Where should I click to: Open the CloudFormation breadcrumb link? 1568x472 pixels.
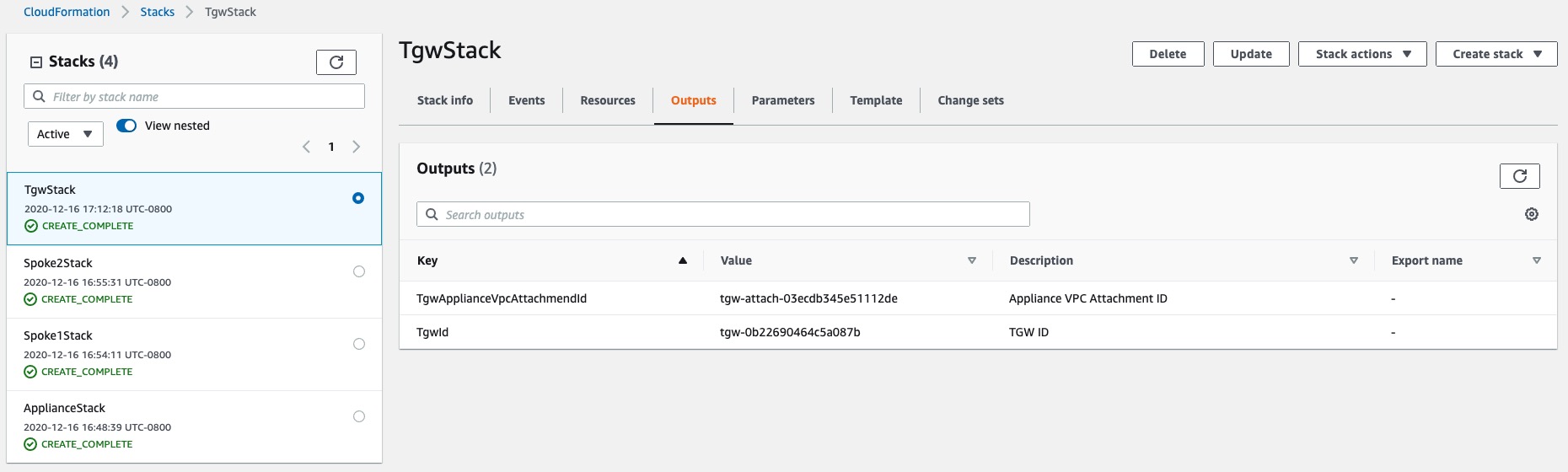[67, 12]
